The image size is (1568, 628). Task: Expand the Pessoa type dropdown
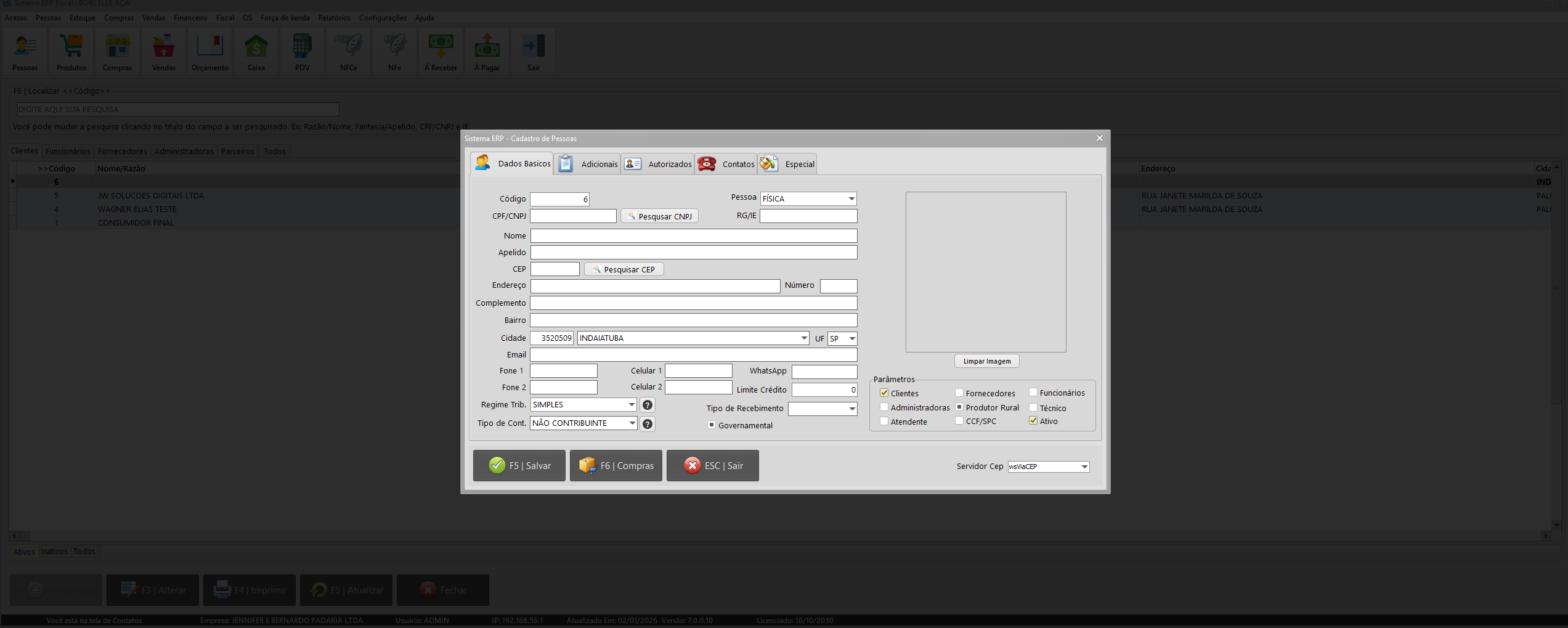[851, 198]
